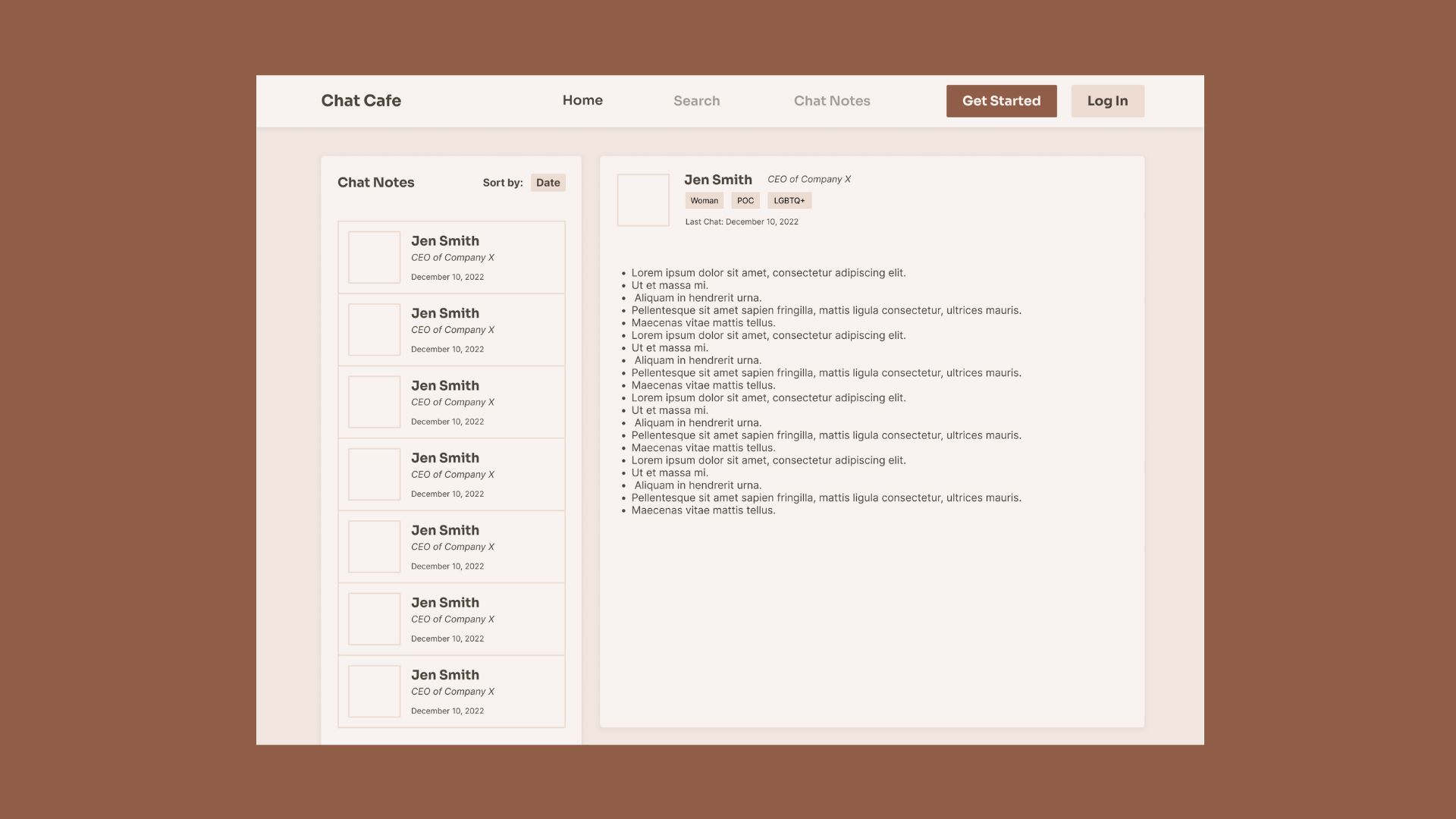Click second Jen Smith avatar thumbnail in list

coord(374,330)
